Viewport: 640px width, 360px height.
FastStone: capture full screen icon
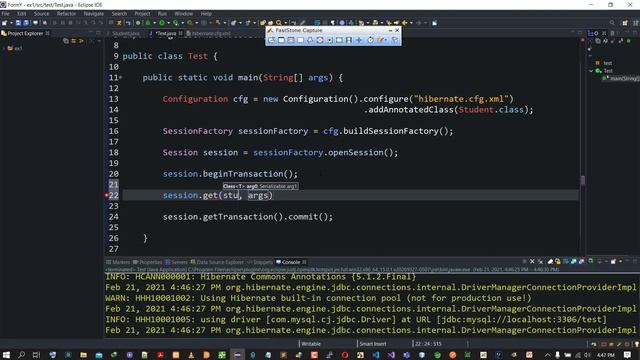coord(320,40)
